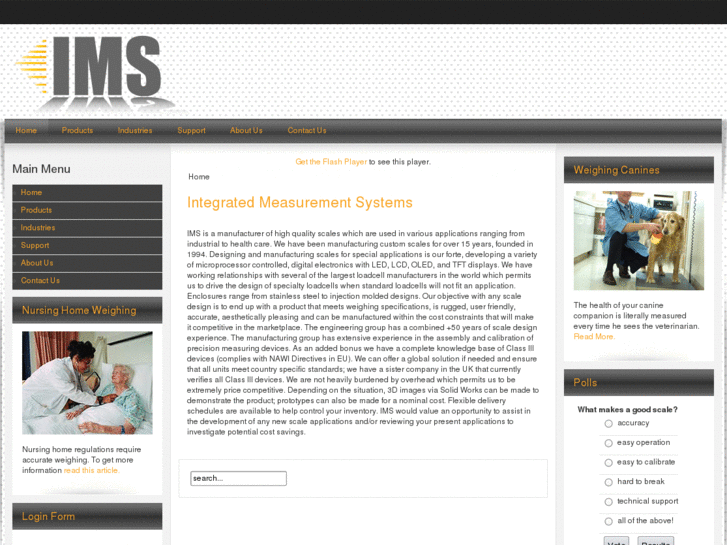The height and width of the screenshot is (545, 727).
Task: Open the vet weighing dog photo
Action: pos(638,241)
